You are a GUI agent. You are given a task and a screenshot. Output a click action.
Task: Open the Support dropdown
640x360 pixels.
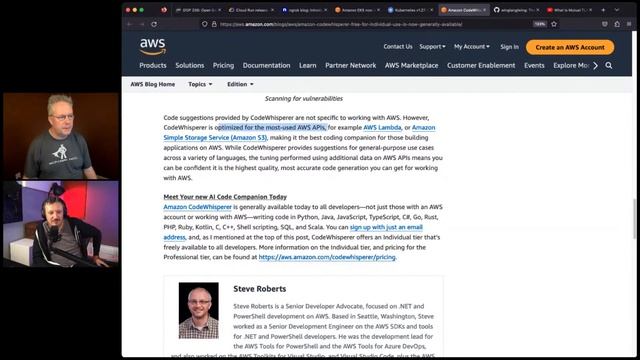(432, 47)
